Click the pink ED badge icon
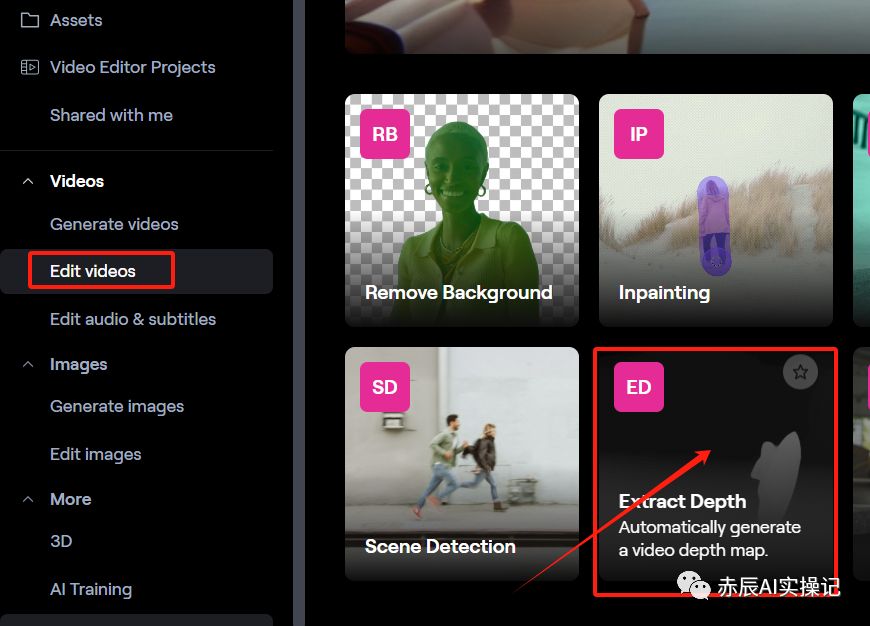Screen dimensions: 870x626 pyautogui.click(x=639, y=387)
